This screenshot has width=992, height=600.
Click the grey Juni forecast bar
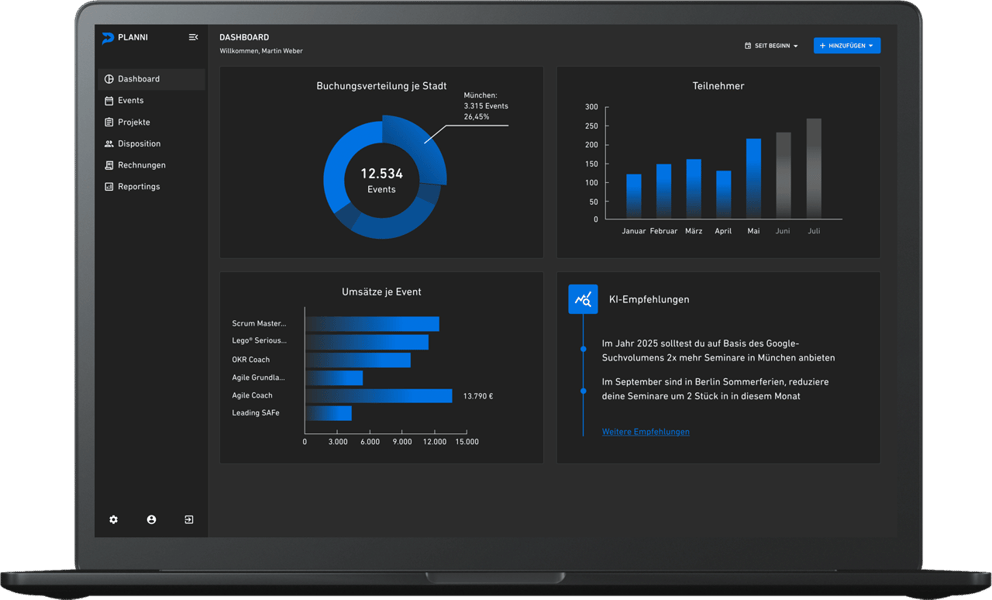pyautogui.click(x=783, y=176)
